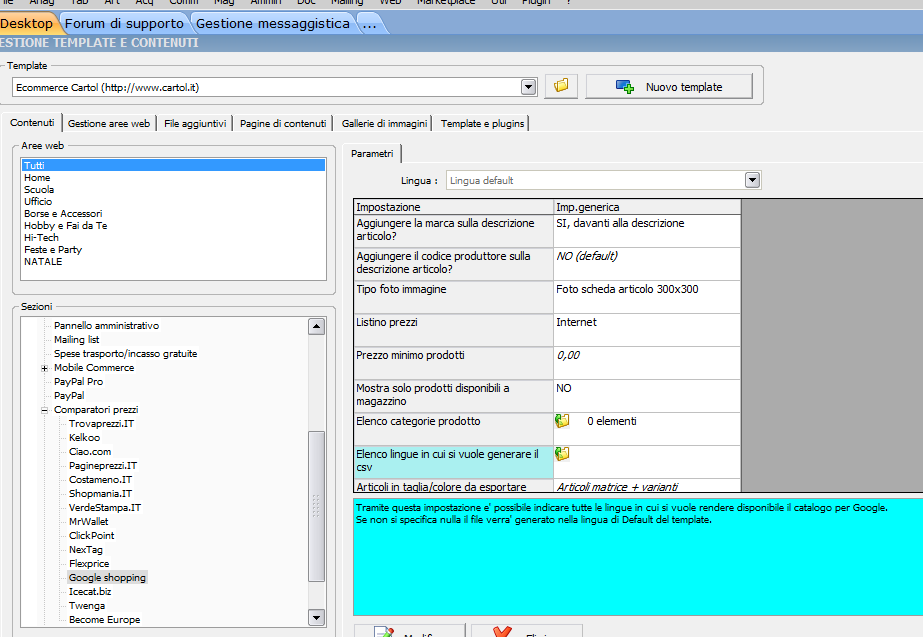This screenshot has width=923, height=637.
Task: Select Flexprice tree item
Action: point(89,564)
